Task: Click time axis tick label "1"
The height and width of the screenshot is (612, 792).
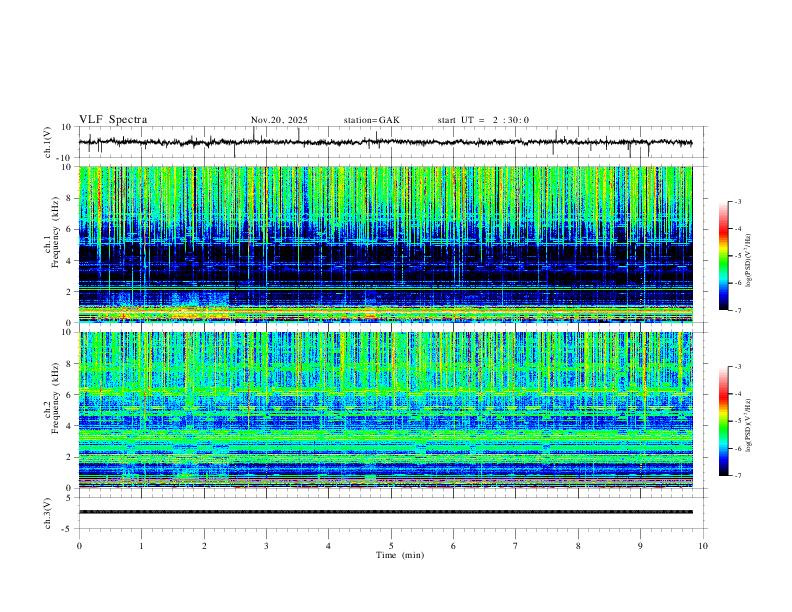Action: [x=141, y=546]
